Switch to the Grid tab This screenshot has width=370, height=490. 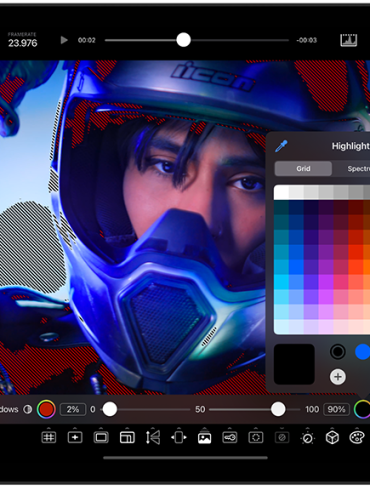coord(303,169)
